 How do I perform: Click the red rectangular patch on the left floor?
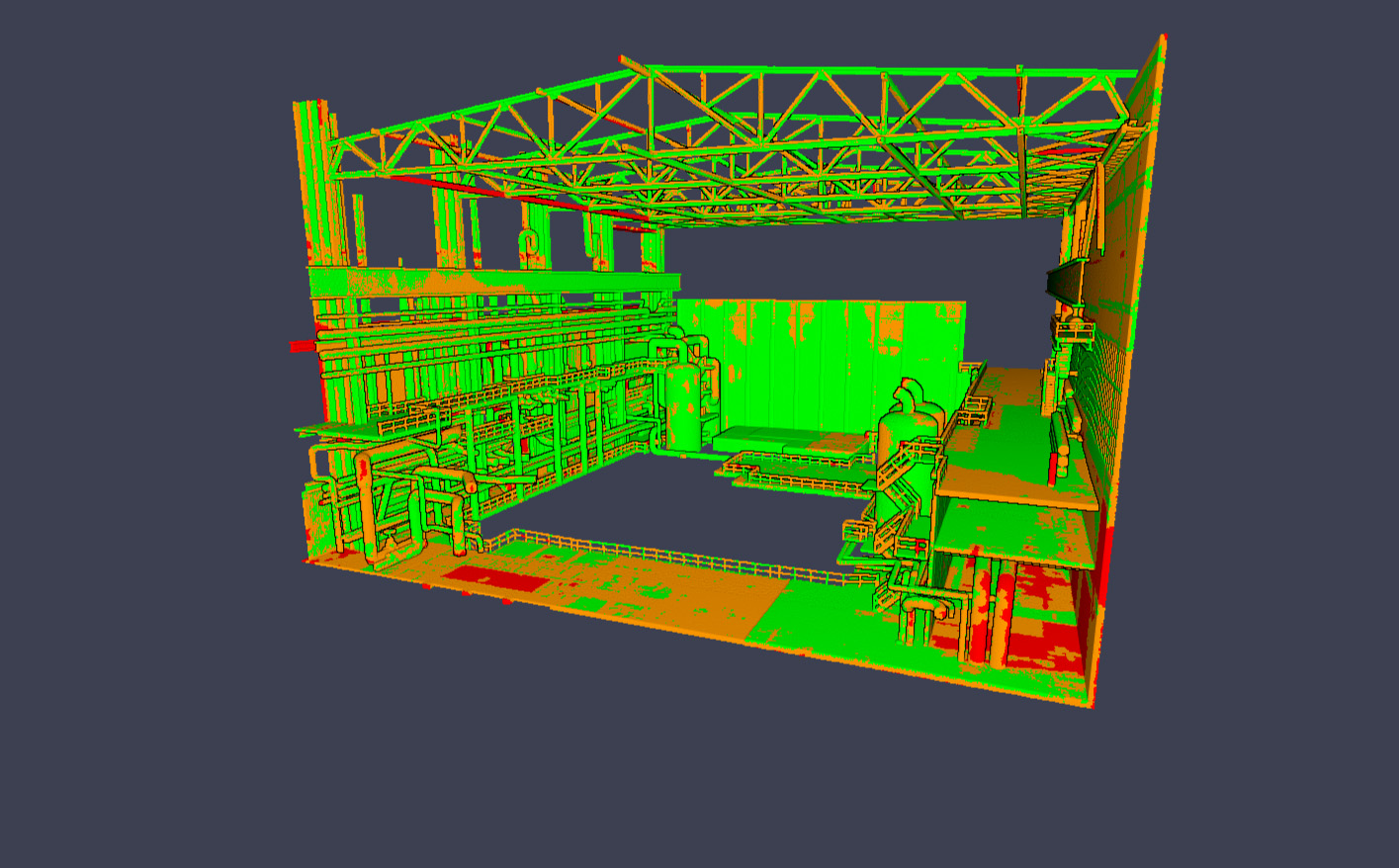[x=496, y=578]
